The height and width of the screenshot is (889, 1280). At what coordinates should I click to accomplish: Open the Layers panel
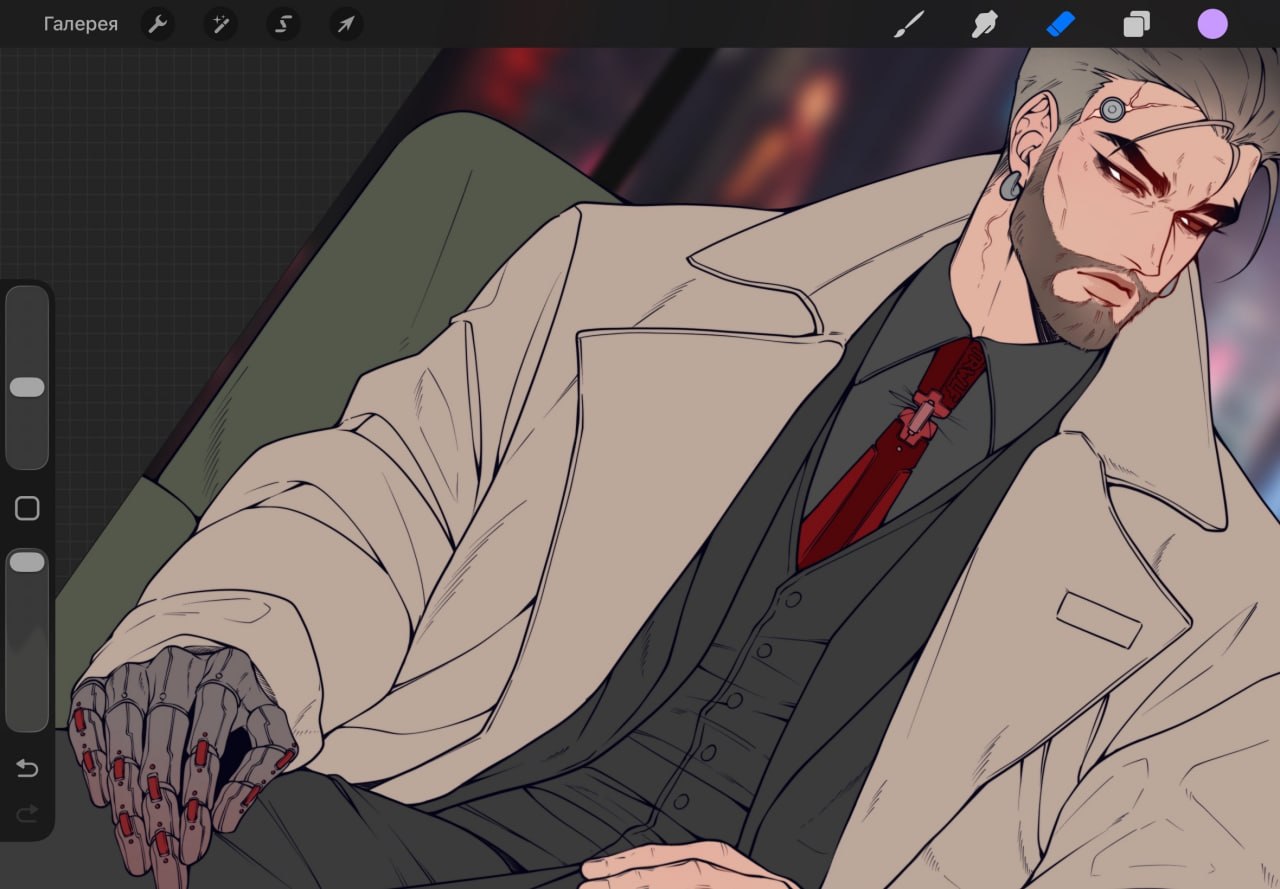point(1136,24)
